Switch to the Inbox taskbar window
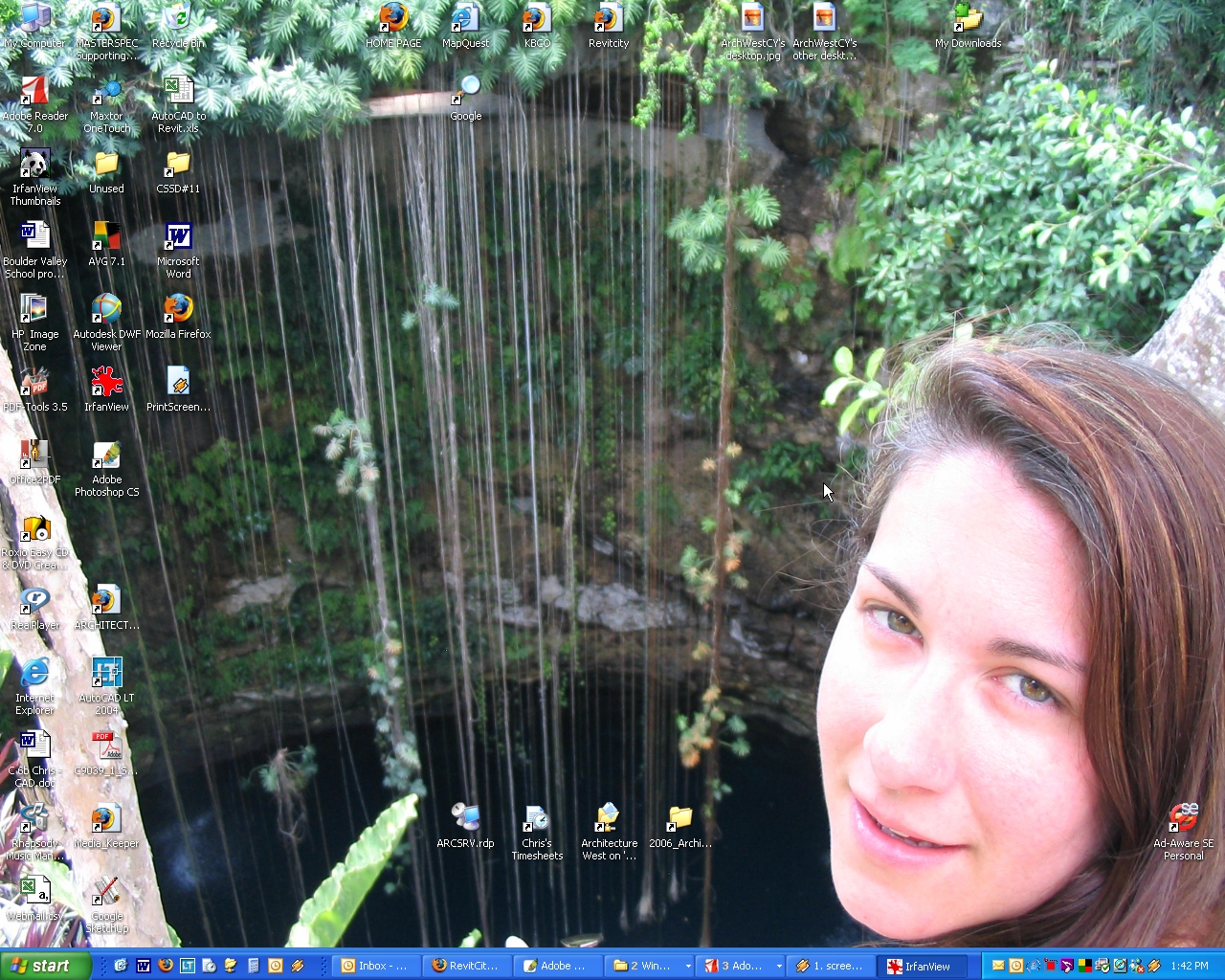This screenshot has width=1225, height=980. [x=376, y=966]
